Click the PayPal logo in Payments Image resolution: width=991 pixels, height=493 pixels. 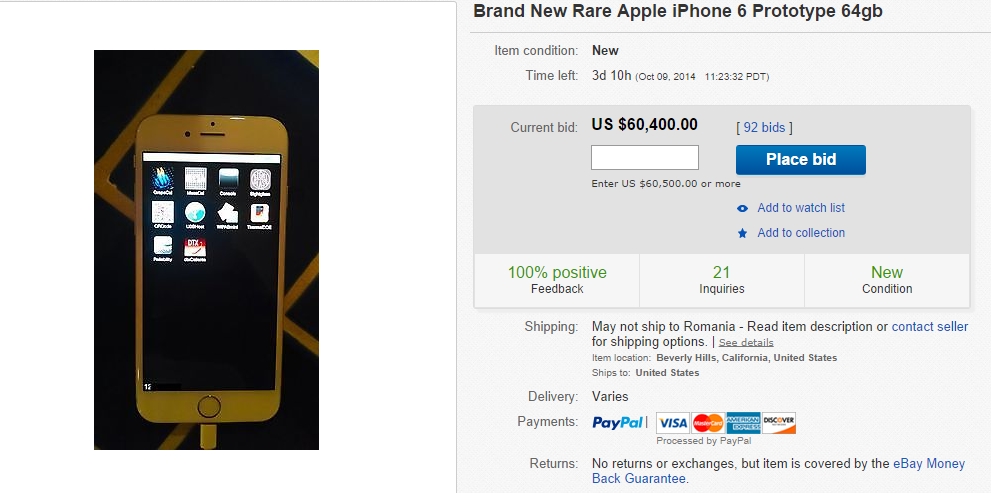pos(617,422)
